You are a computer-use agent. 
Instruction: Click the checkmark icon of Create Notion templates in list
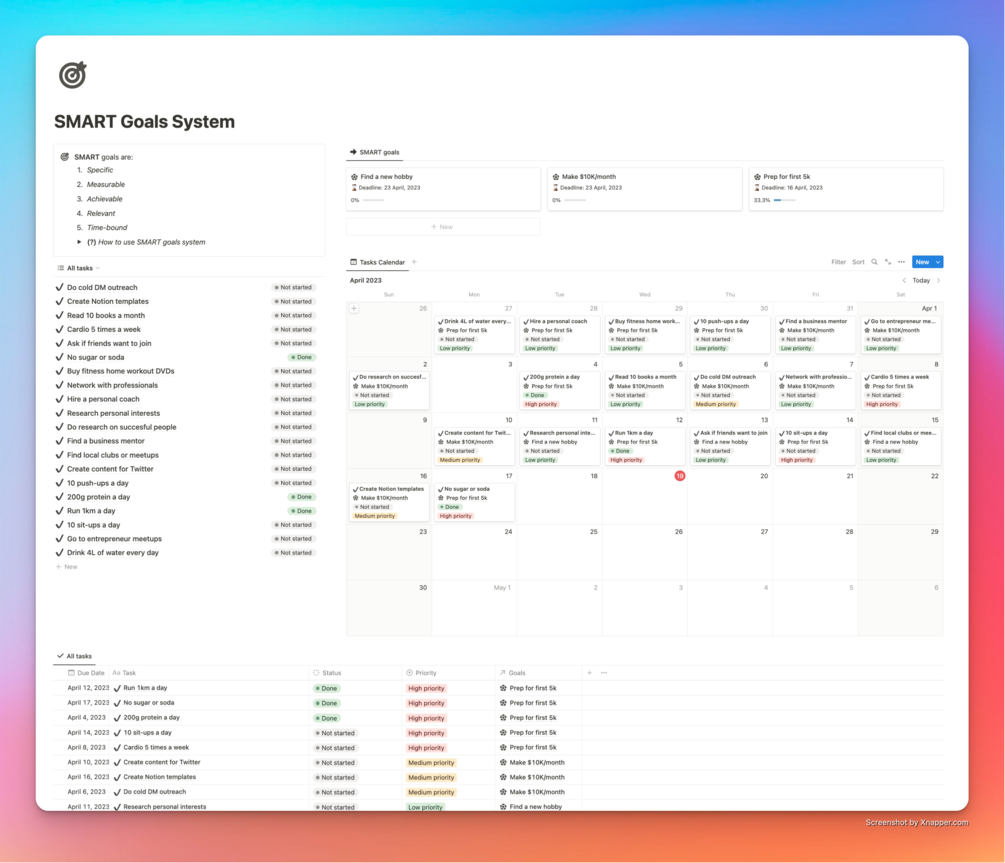click(x=60, y=301)
